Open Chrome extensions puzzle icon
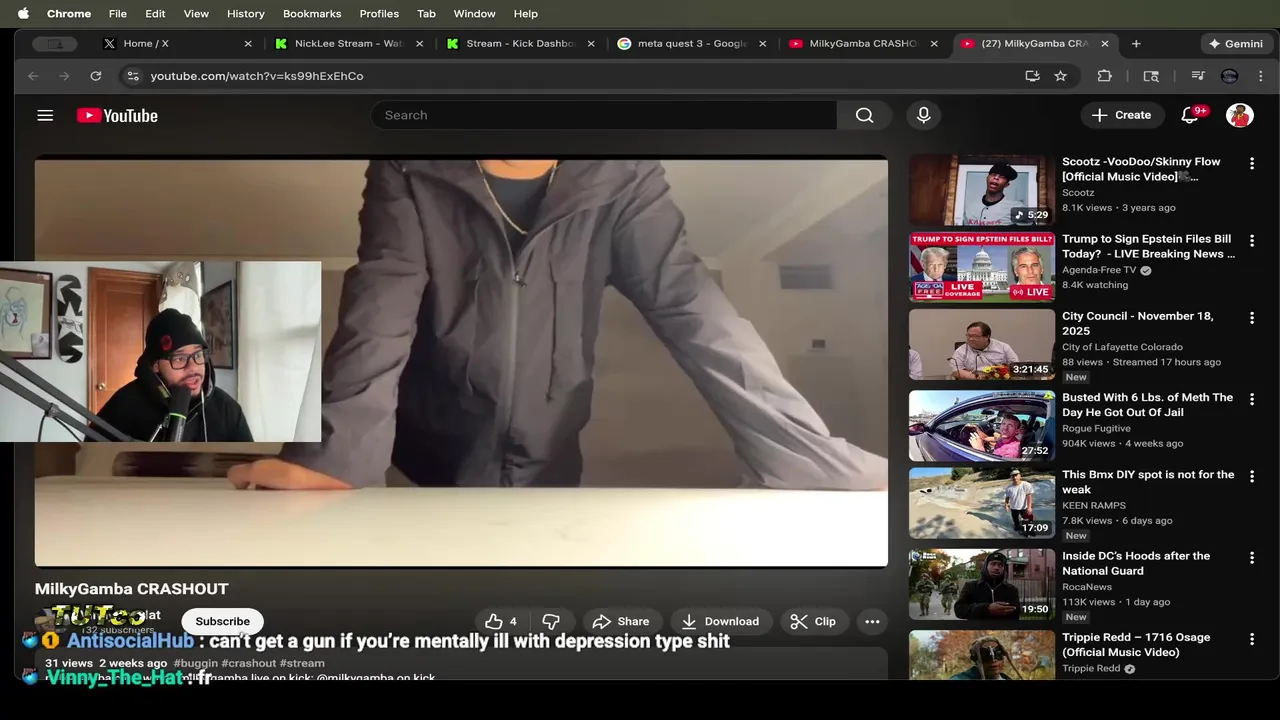The width and height of the screenshot is (1280, 720). click(x=1104, y=76)
